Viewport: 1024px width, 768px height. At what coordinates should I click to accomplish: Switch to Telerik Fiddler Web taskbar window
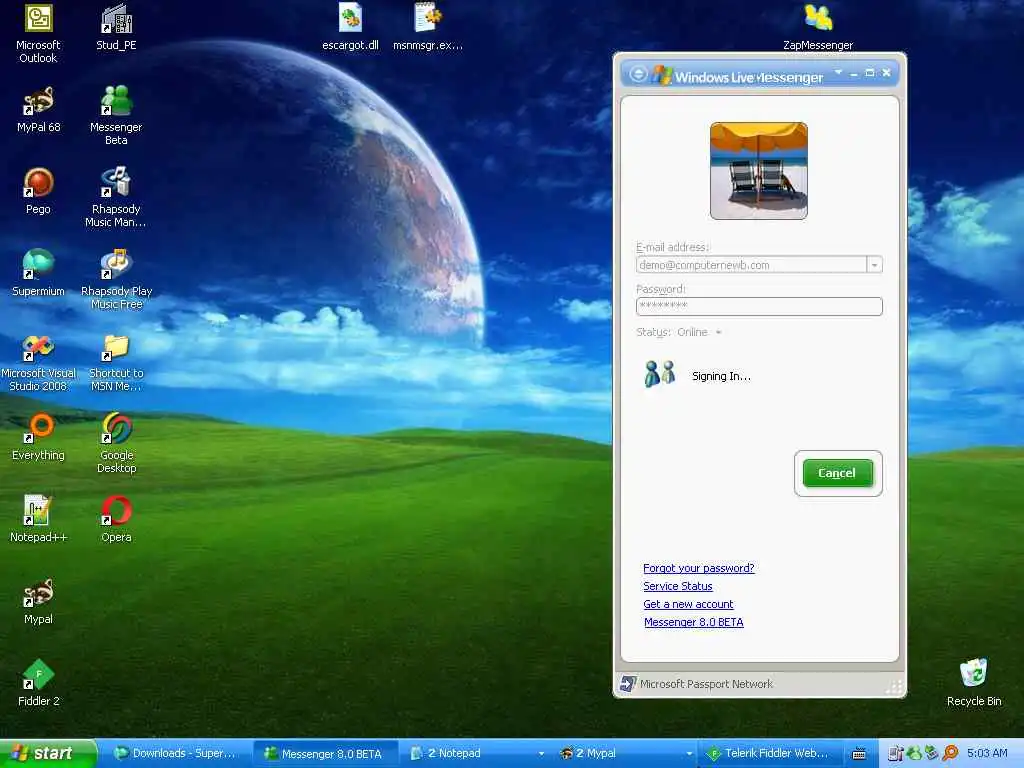(769, 754)
